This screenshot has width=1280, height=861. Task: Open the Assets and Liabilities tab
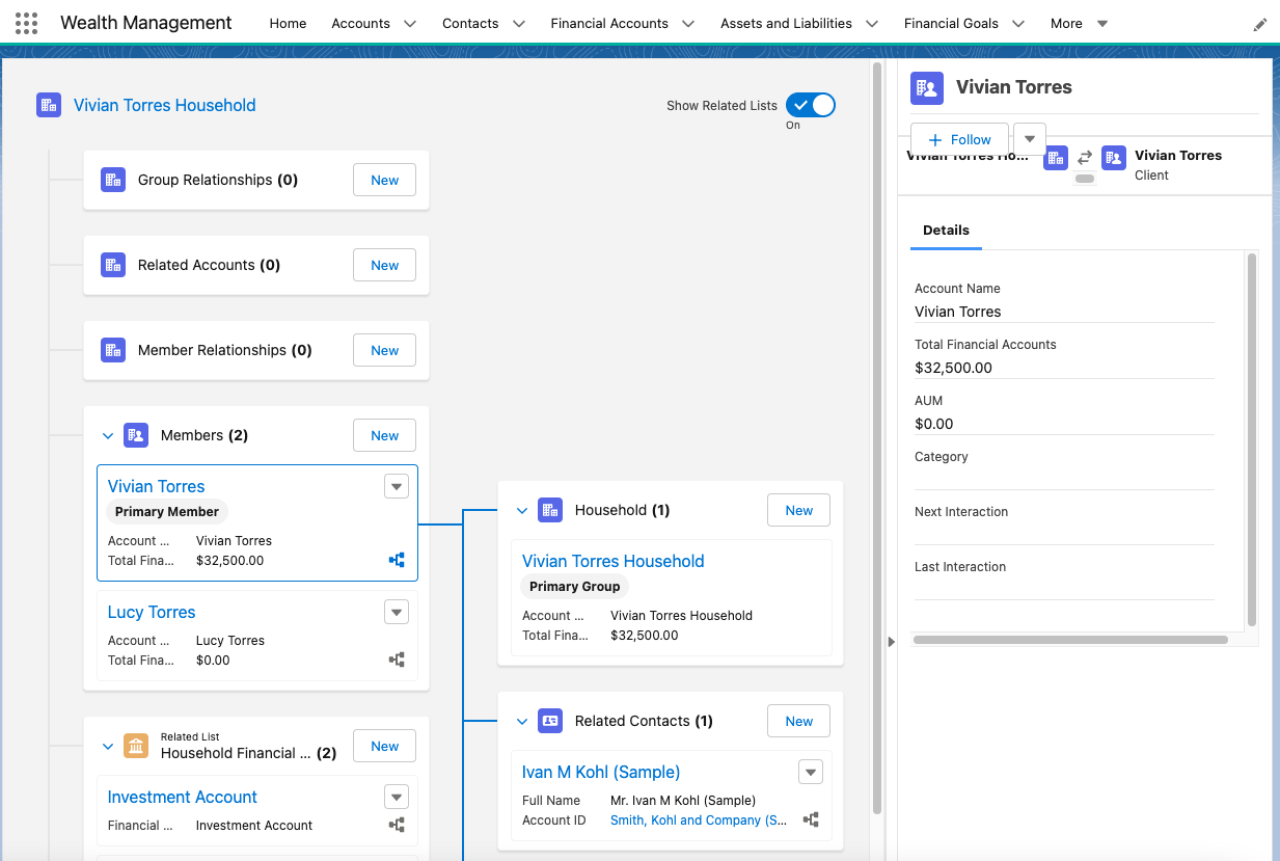tap(786, 24)
